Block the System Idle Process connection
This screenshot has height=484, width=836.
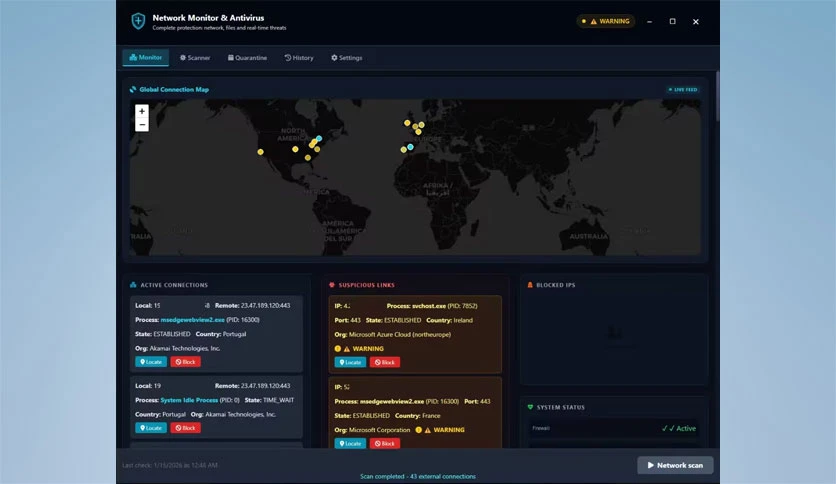point(186,428)
